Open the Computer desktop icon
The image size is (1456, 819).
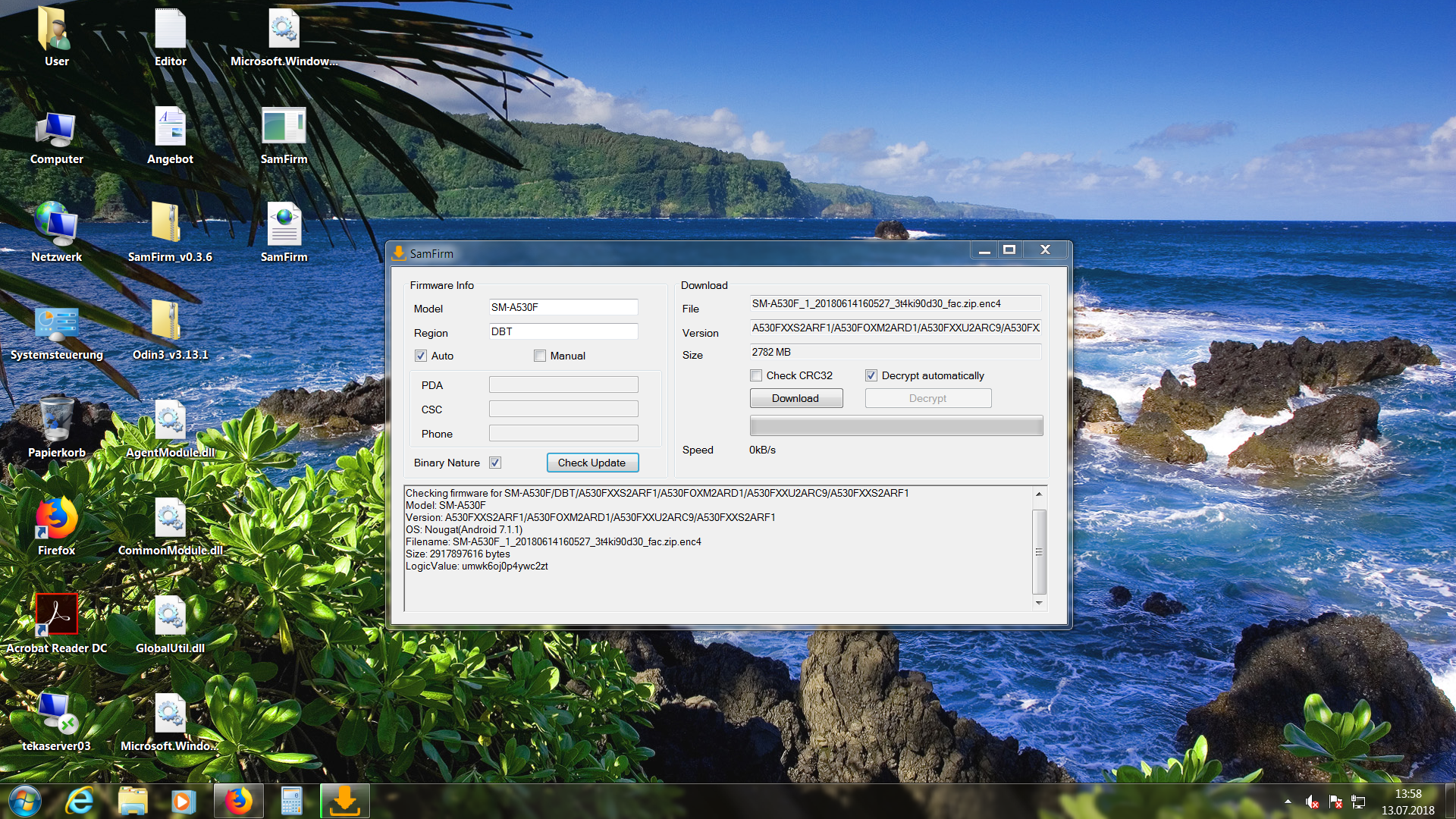pos(56,136)
